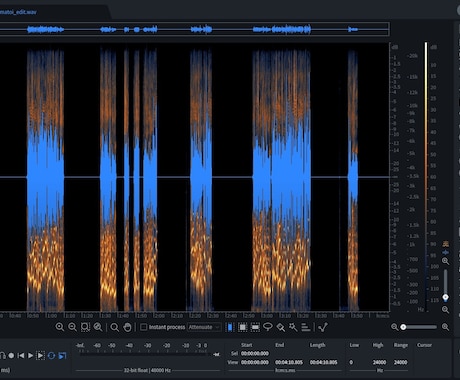The image size is (460, 380).
Task: Enable the Instant process checkbox
Action: tap(143, 327)
